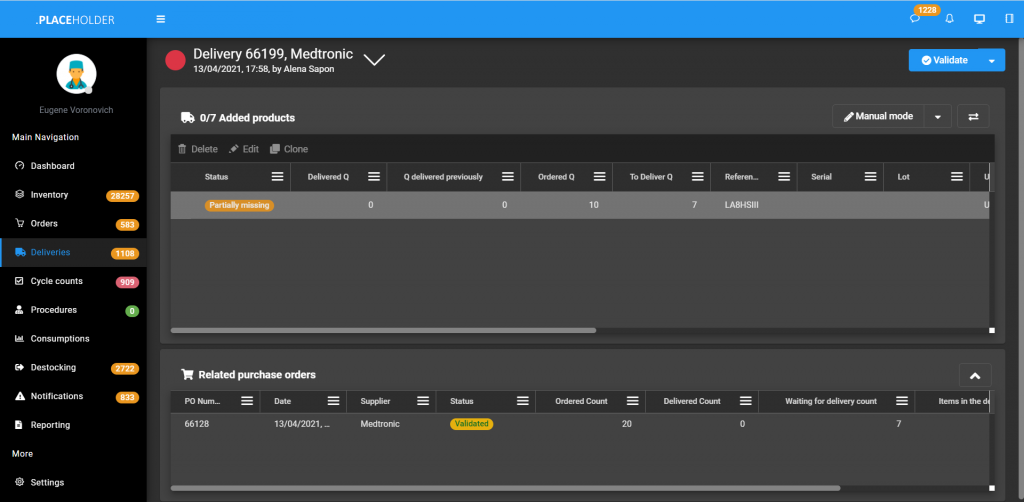1024x502 pixels.
Task: Click the swap arrows icon beside Manual mode
Action: [973, 117]
